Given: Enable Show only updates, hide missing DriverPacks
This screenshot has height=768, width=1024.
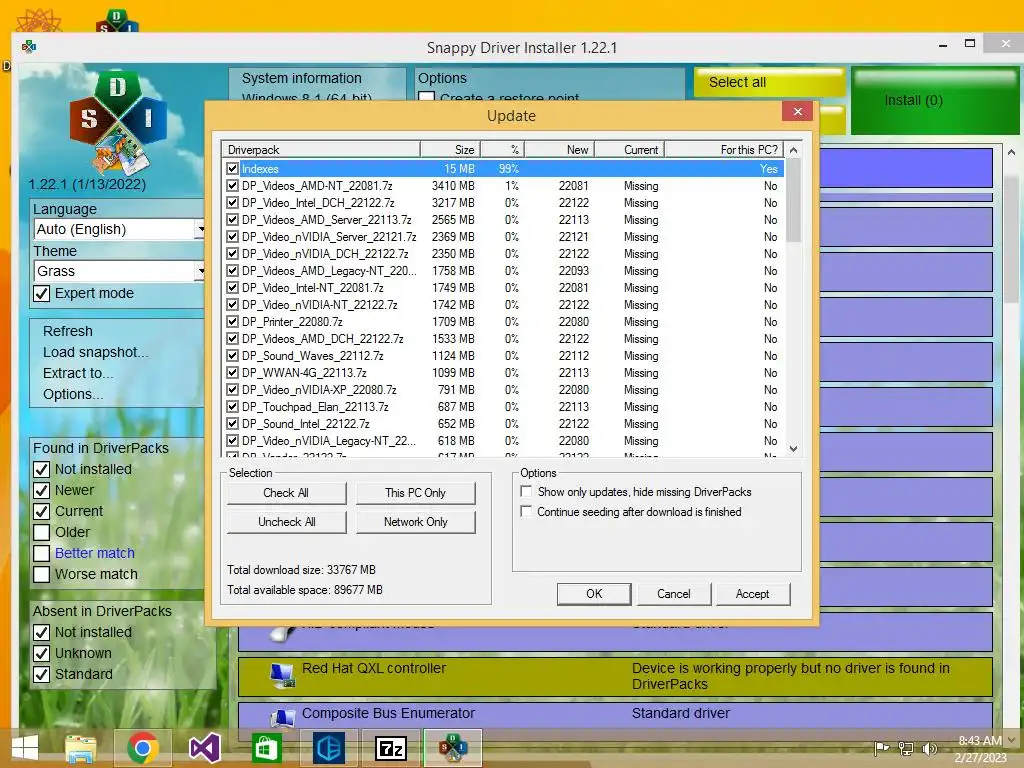Looking at the screenshot, I should (526, 491).
